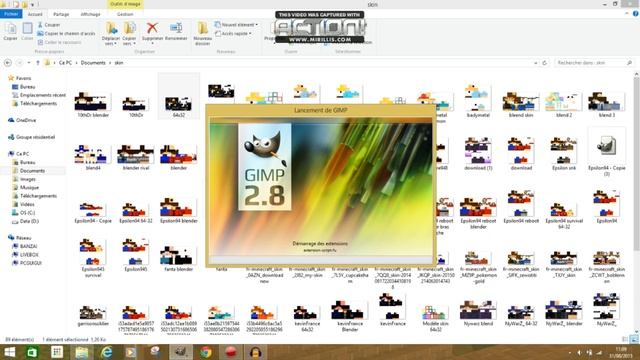Image resolution: width=640 pixels, height=360 pixels.
Task: Click the Couper scissors command
Action: pos(49,25)
